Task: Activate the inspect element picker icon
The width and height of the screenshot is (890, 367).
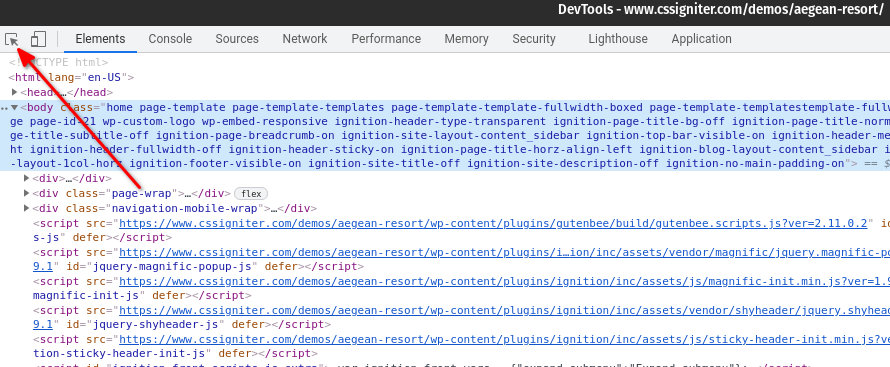Action: [12, 39]
